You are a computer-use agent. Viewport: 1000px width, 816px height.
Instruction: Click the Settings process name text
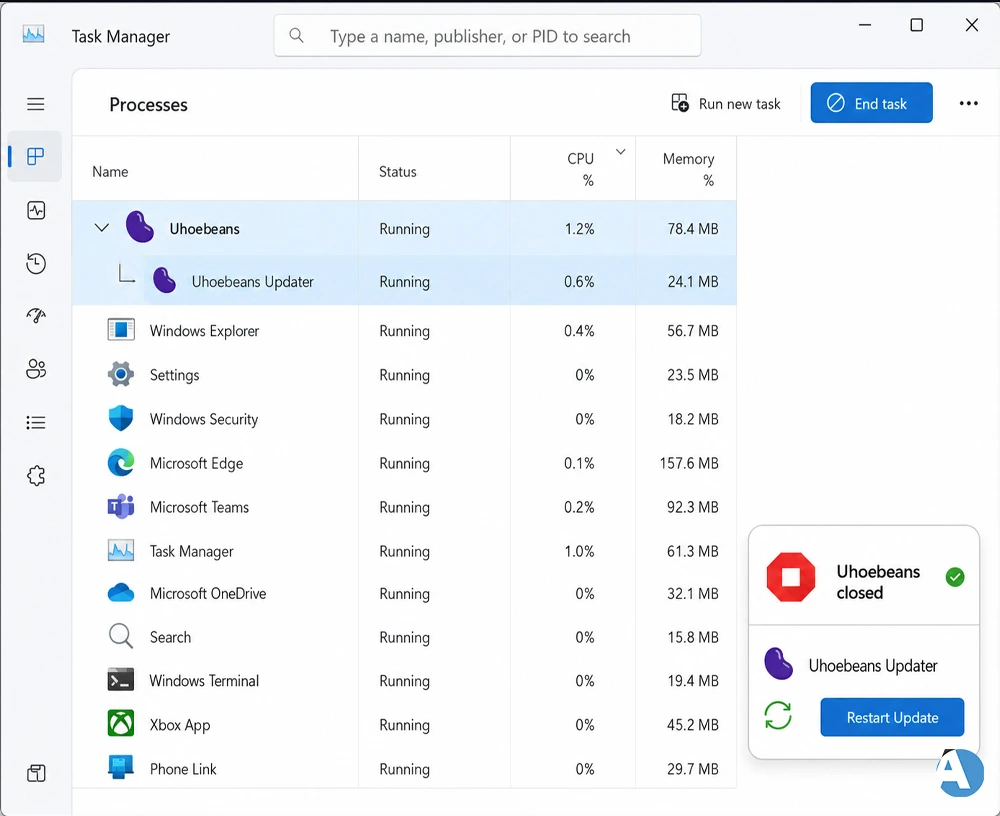click(174, 375)
